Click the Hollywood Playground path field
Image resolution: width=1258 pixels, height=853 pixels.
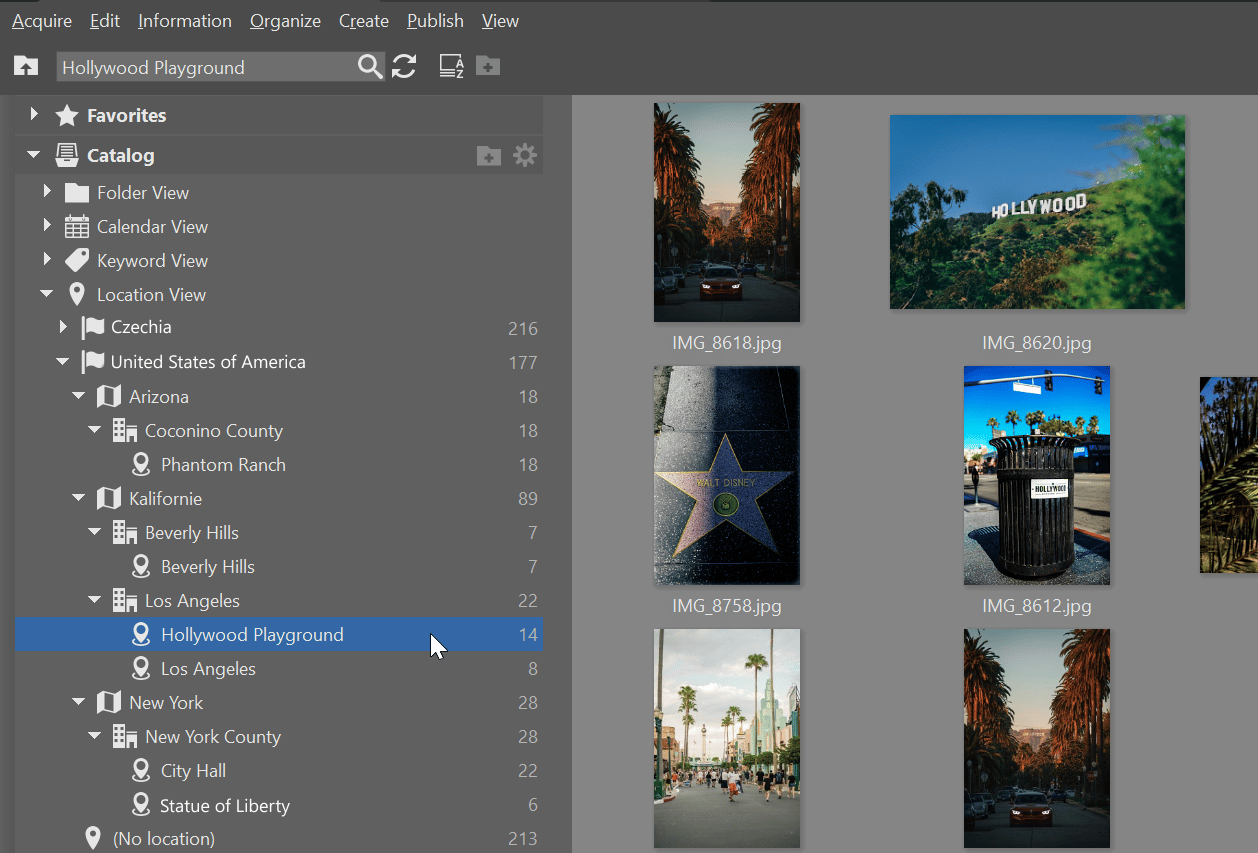coord(205,67)
